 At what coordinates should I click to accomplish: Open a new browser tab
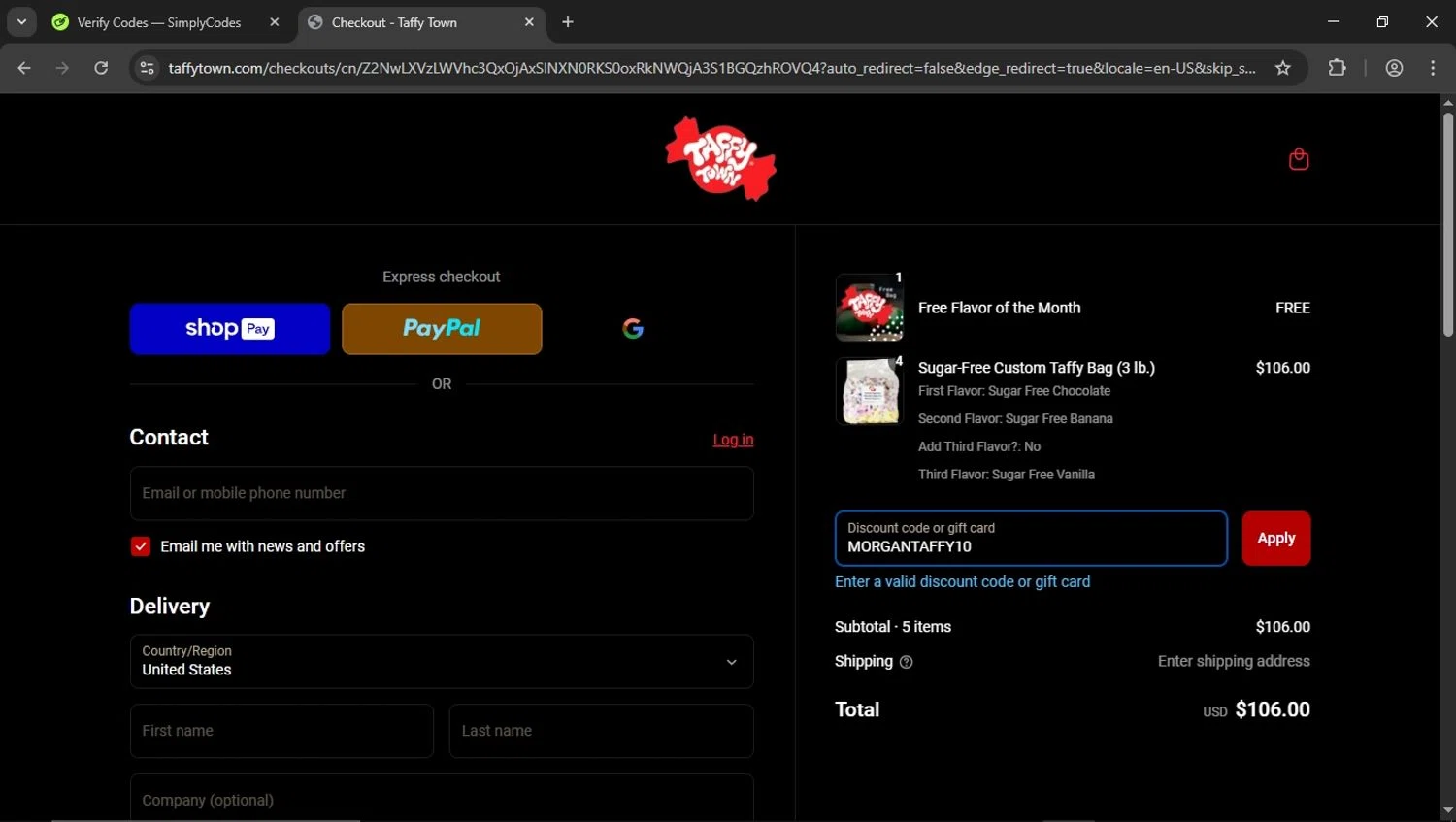tap(568, 22)
